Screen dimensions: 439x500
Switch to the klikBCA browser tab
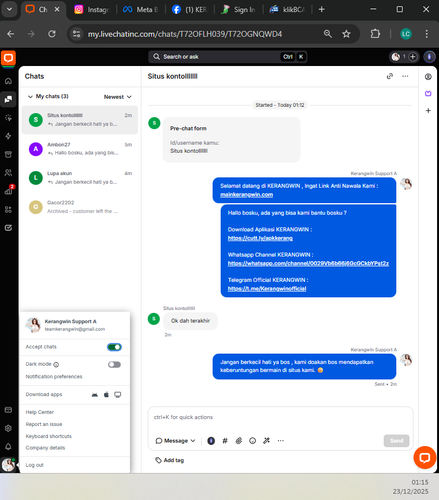287,10
